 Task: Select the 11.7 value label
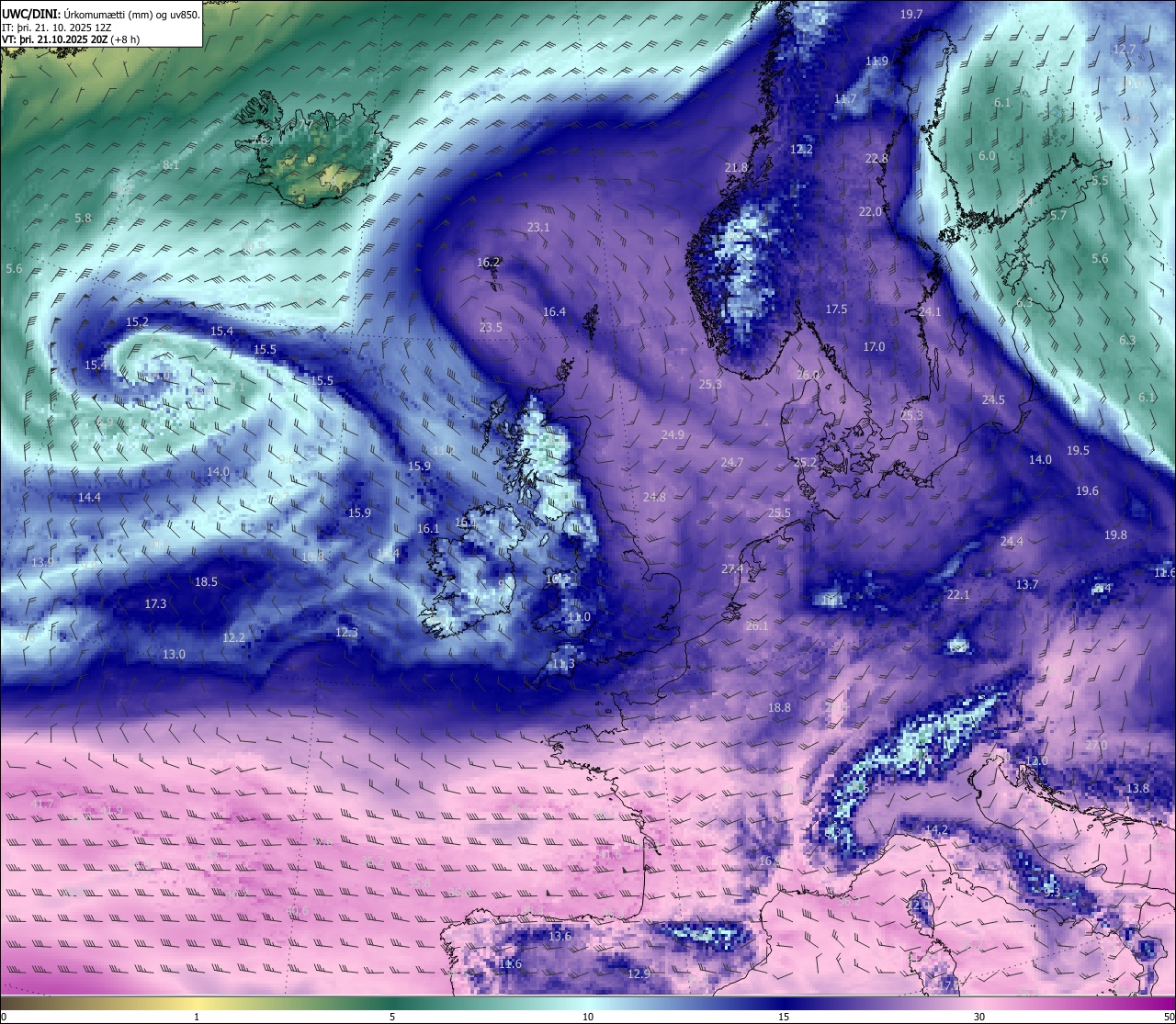845,98
